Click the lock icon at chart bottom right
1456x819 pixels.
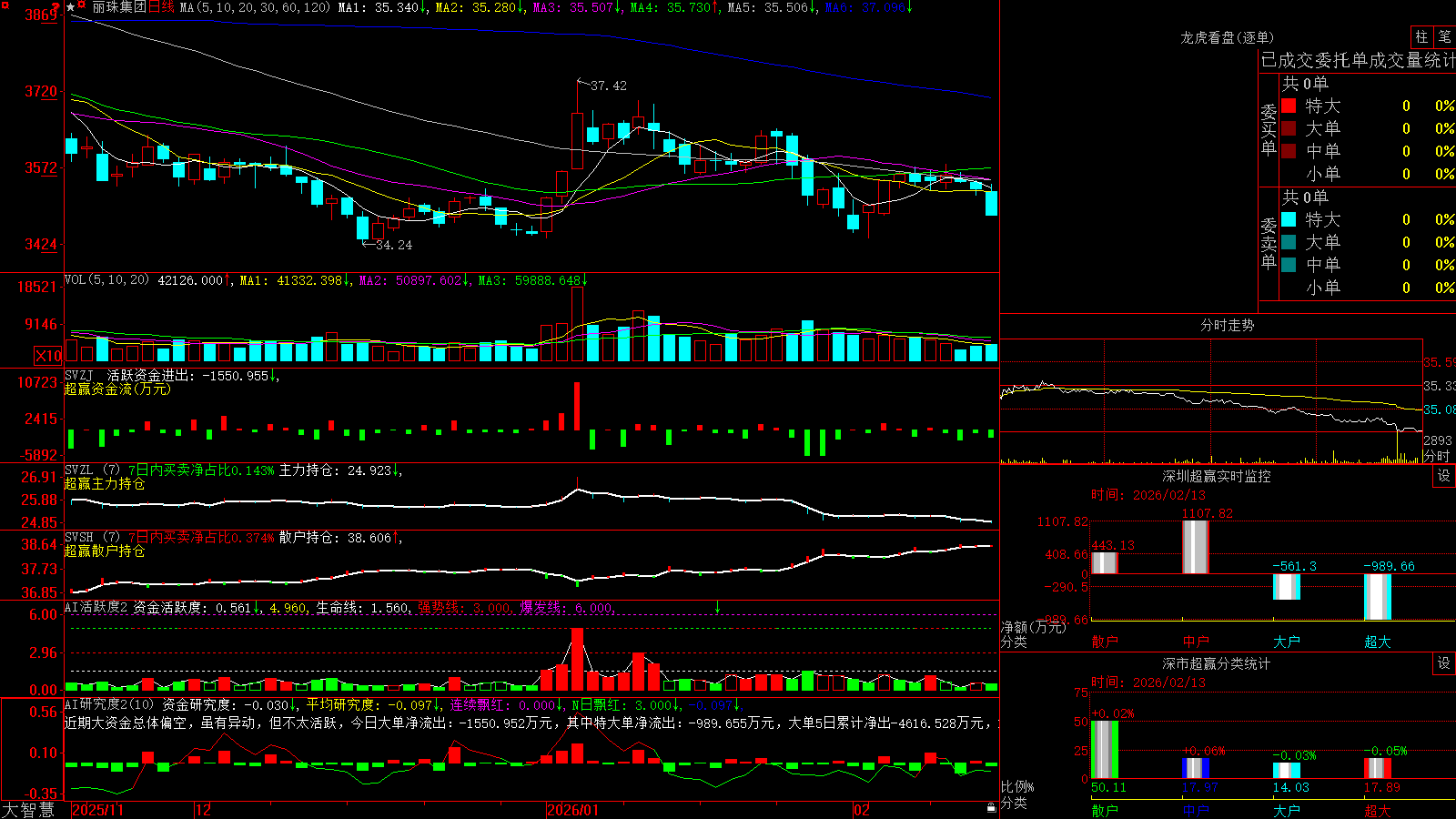tap(991, 808)
